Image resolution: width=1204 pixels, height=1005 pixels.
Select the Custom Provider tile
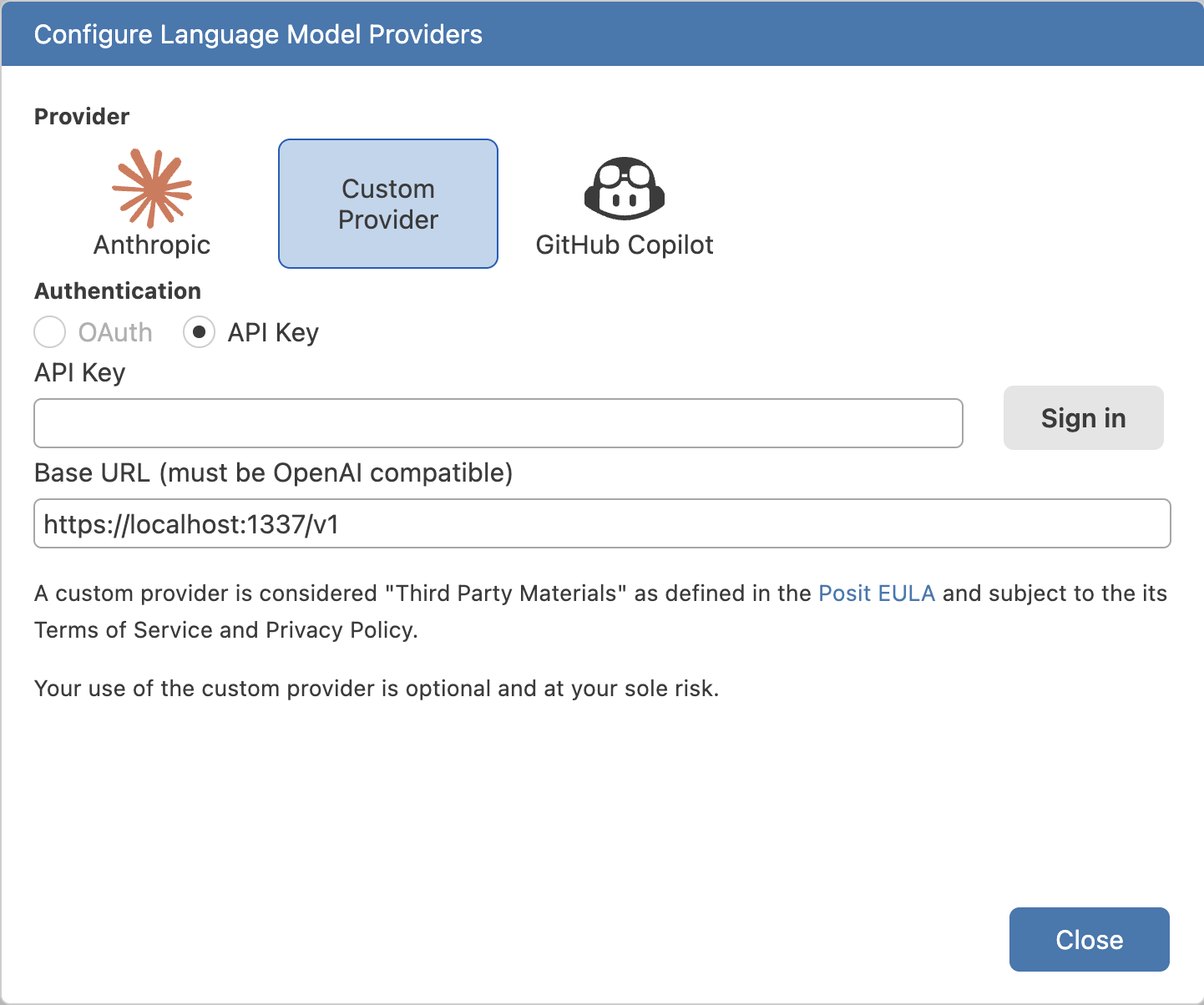point(387,203)
